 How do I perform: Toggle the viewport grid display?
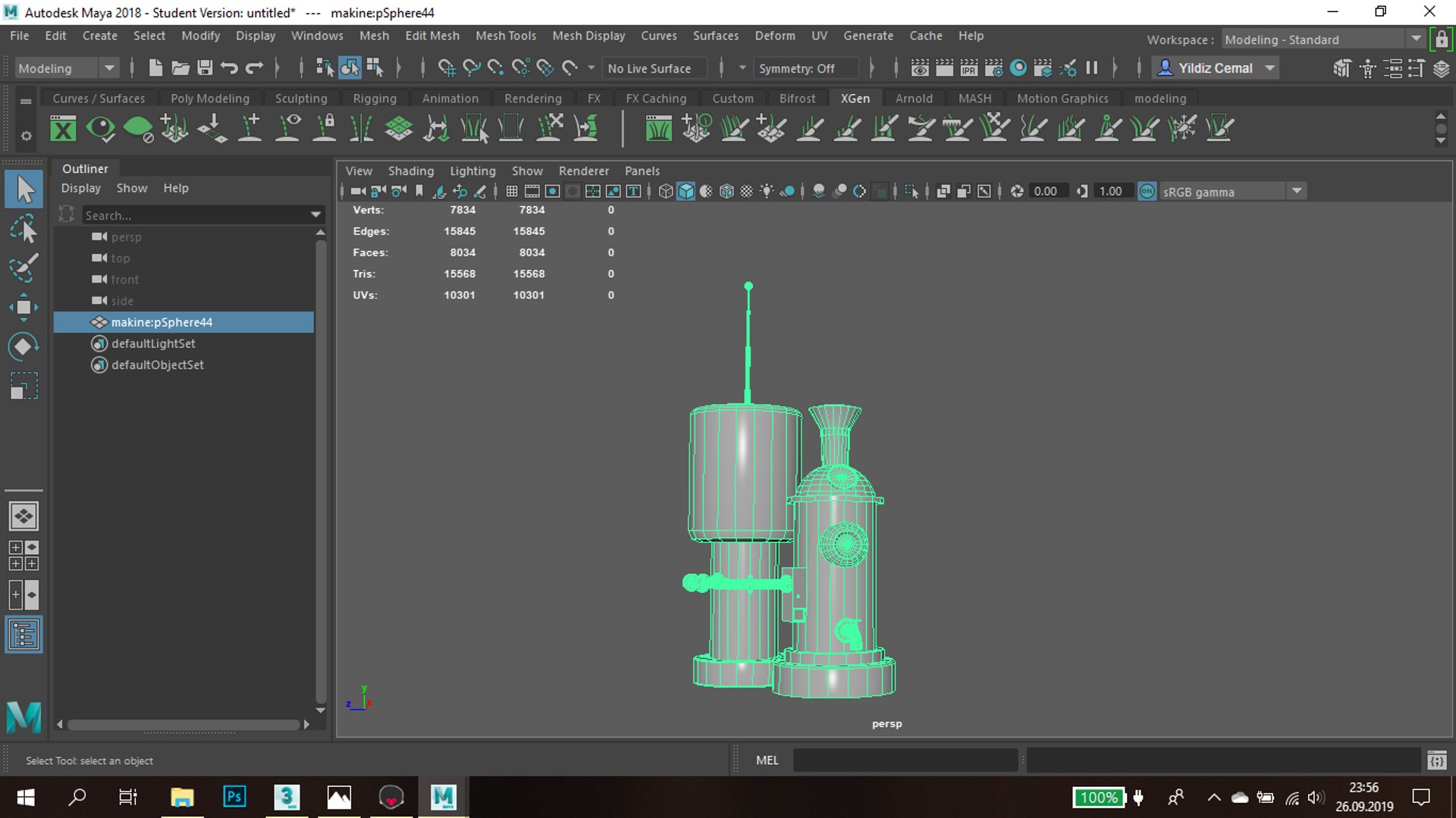pos(512,191)
